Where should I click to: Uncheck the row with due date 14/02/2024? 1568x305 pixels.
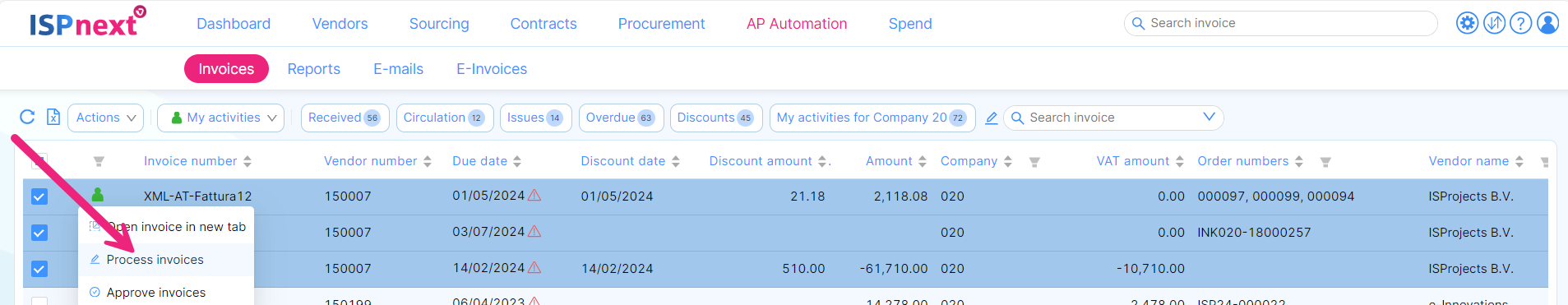pyautogui.click(x=39, y=269)
